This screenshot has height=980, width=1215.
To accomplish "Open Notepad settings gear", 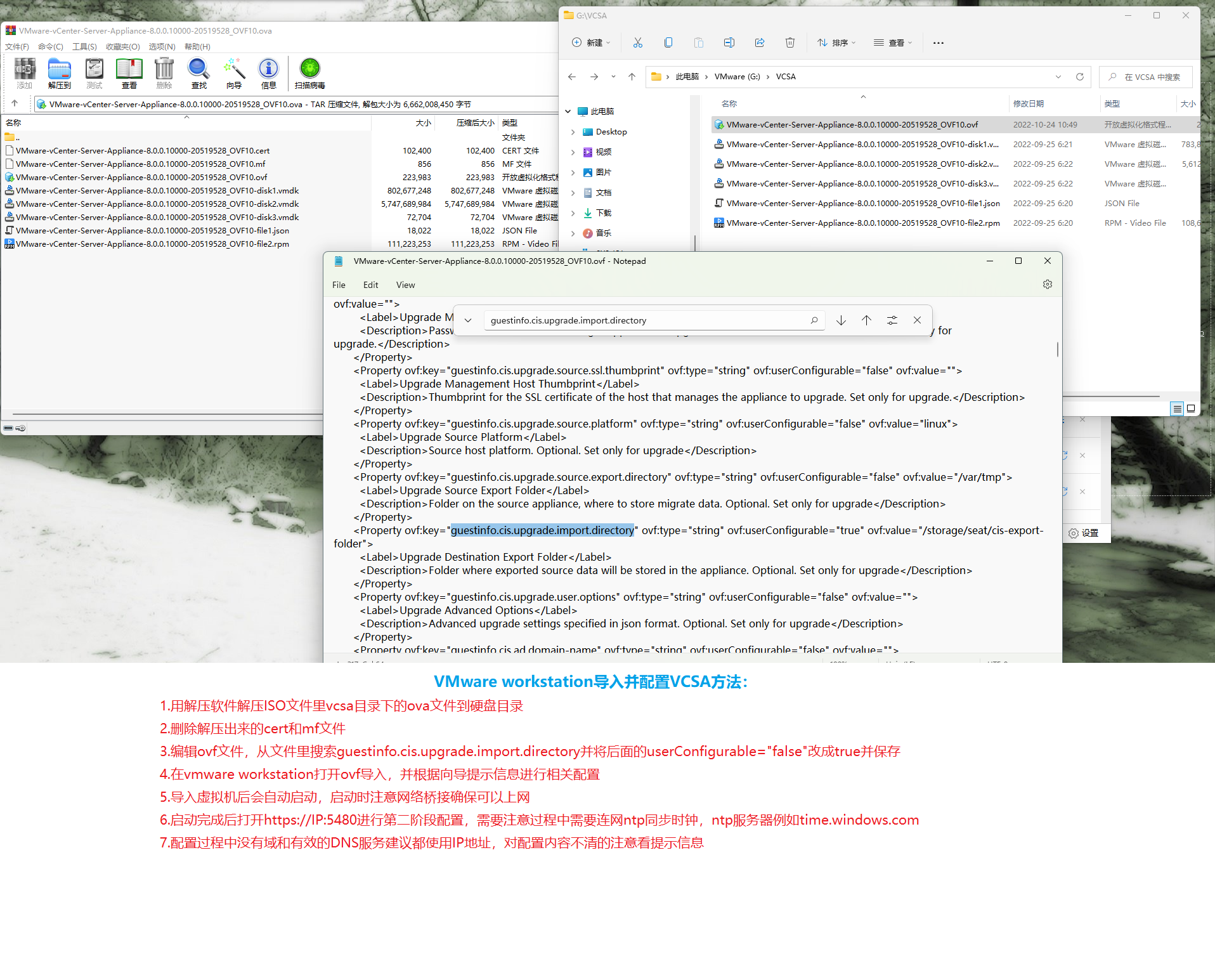I will tap(1047, 284).
